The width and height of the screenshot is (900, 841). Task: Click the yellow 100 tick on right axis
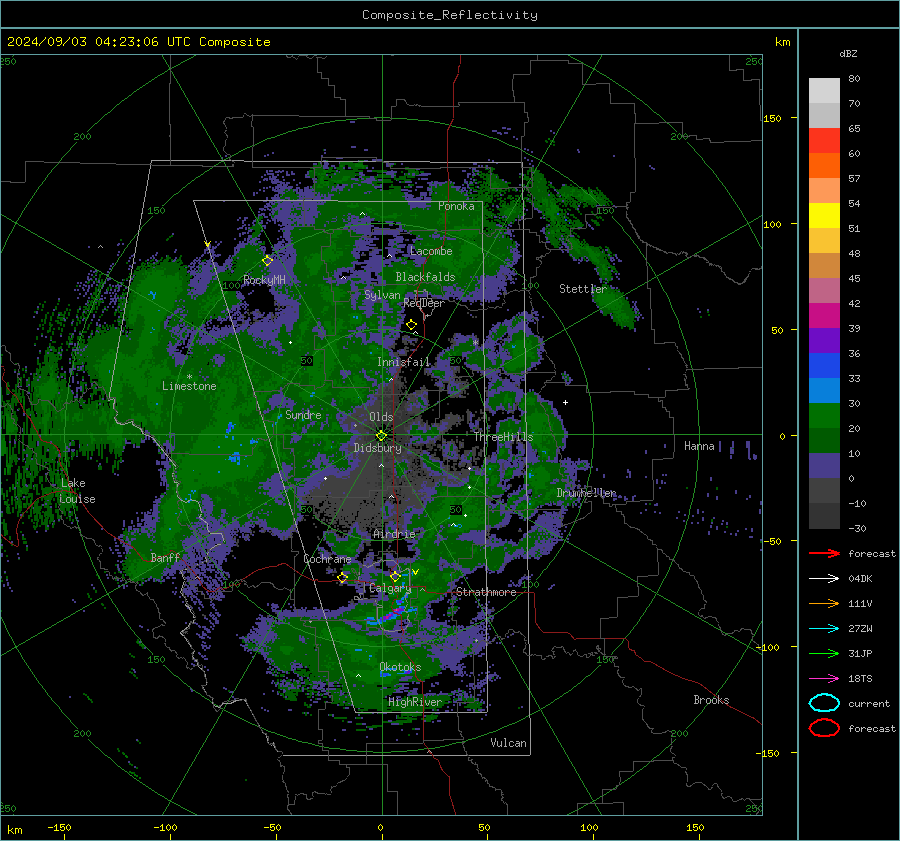pyautogui.click(x=772, y=224)
